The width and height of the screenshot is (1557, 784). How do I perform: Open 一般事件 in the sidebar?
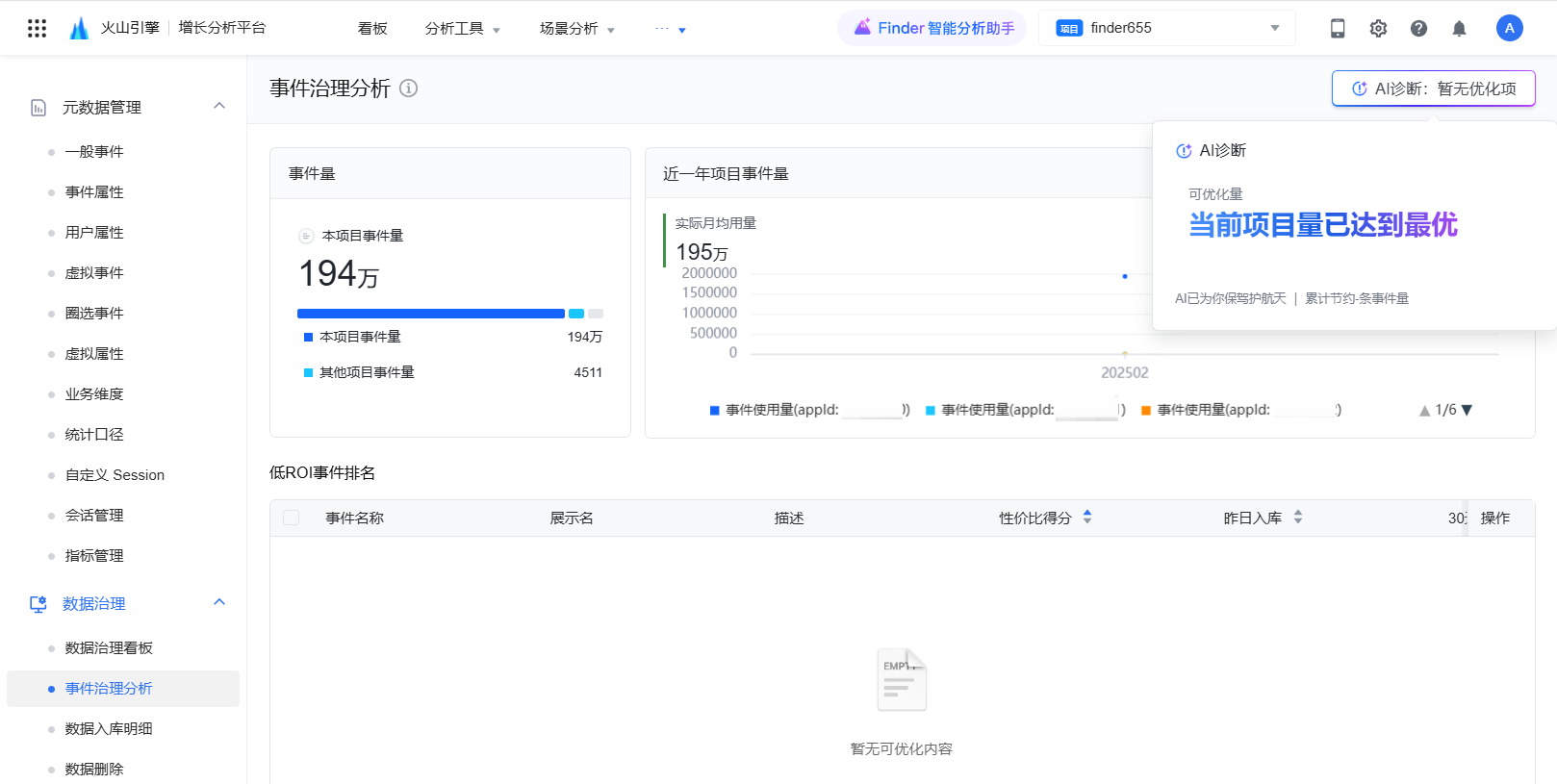click(x=94, y=152)
